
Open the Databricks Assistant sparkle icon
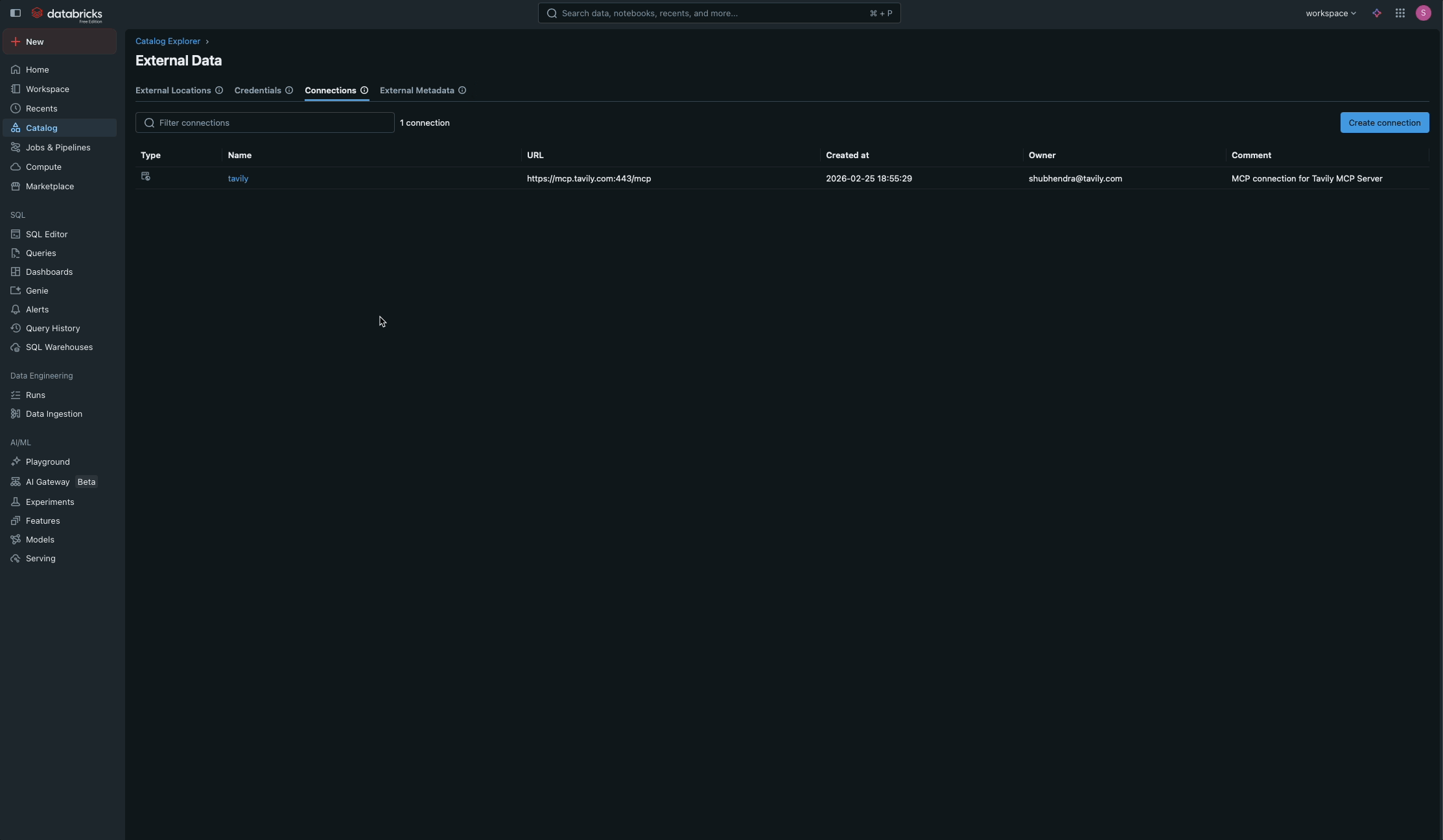1377,13
